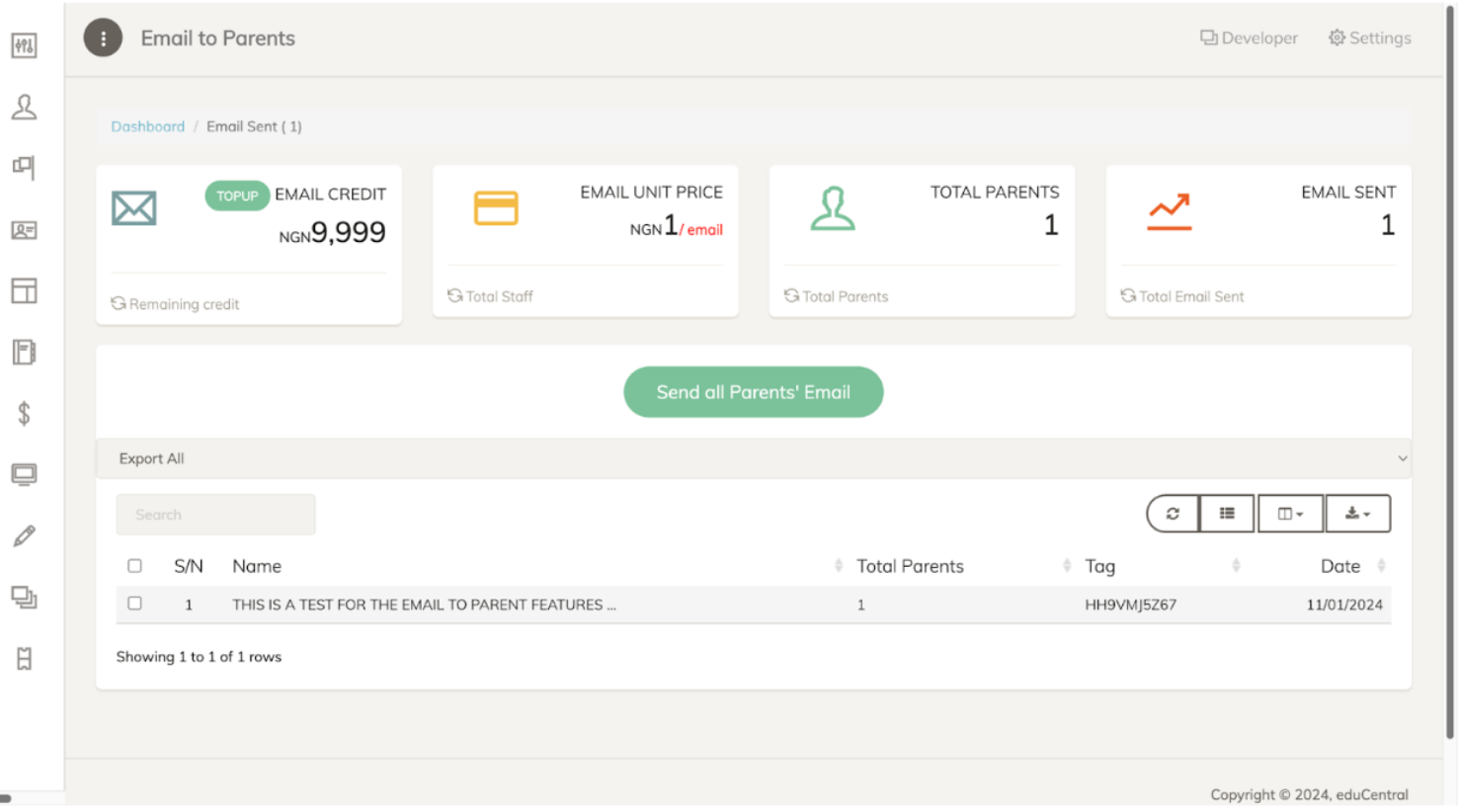Screen dimensions: 1460x812
Task: Click the green TOPUP button
Action: point(237,196)
